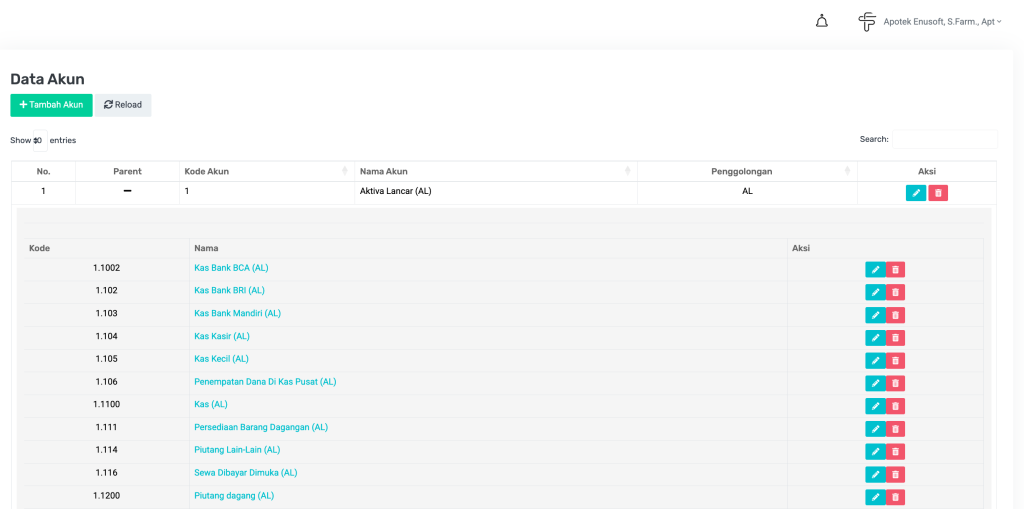Click edit pencil for Kas Bank BCA
This screenshot has height=509, width=1024.
875,269
